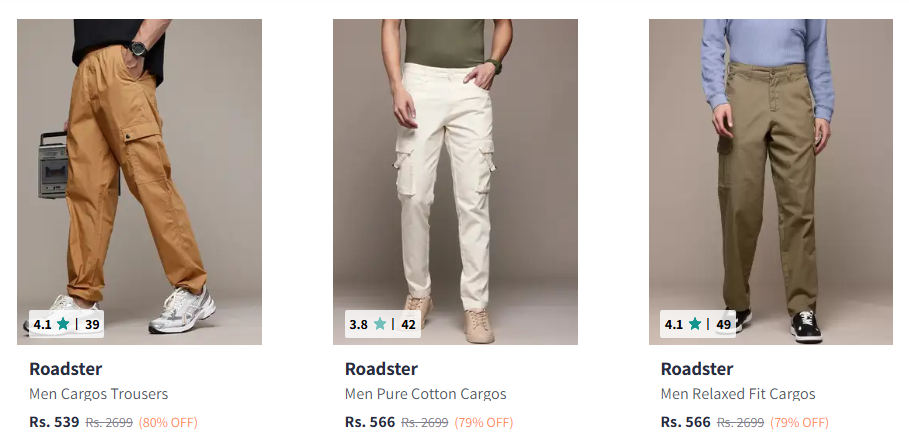Click the (79% OFF) label under Relaxed Fit Cargos
This screenshot has width=909, height=447.
coord(799,423)
